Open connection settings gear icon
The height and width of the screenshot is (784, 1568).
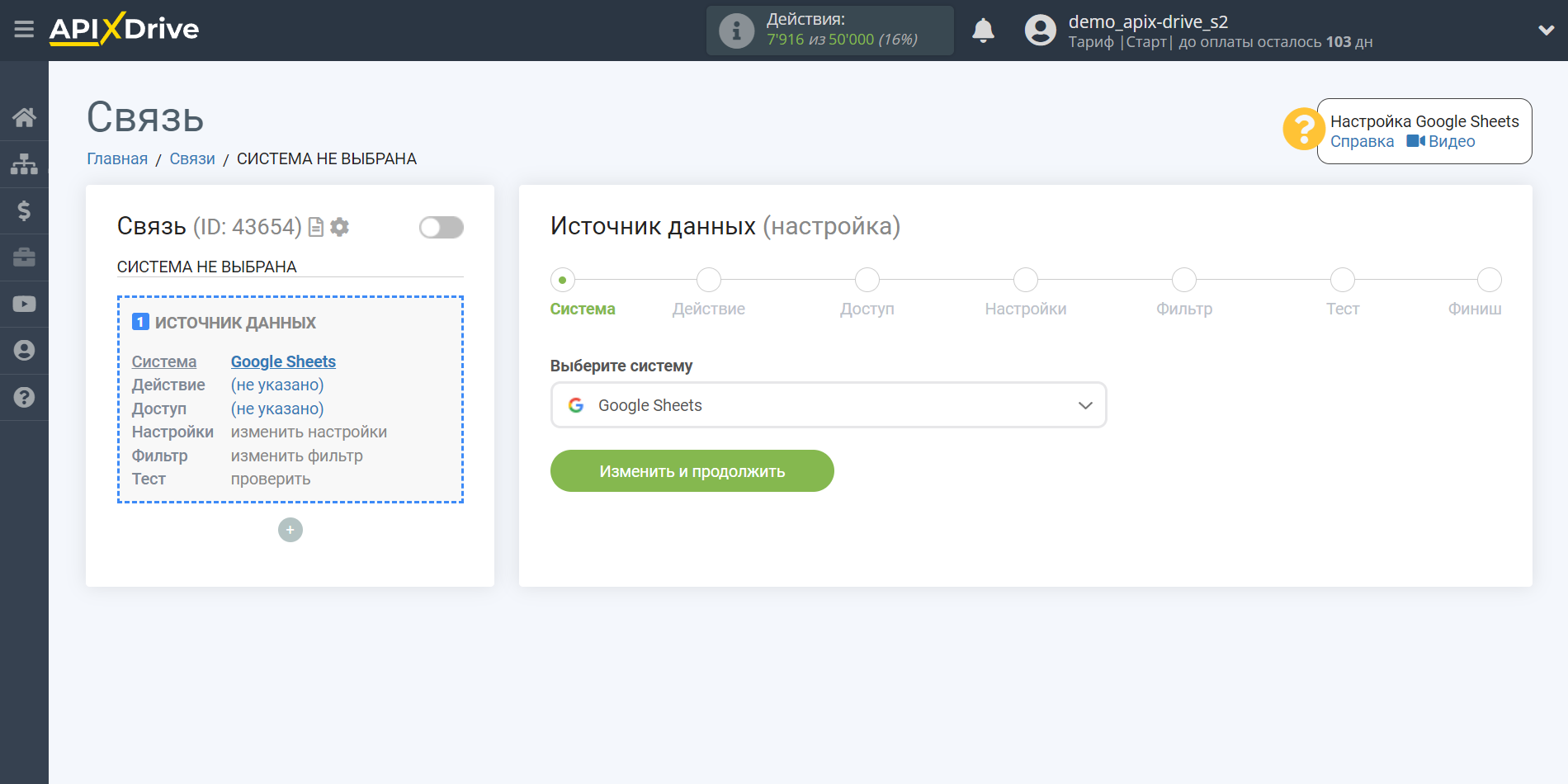tap(339, 227)
